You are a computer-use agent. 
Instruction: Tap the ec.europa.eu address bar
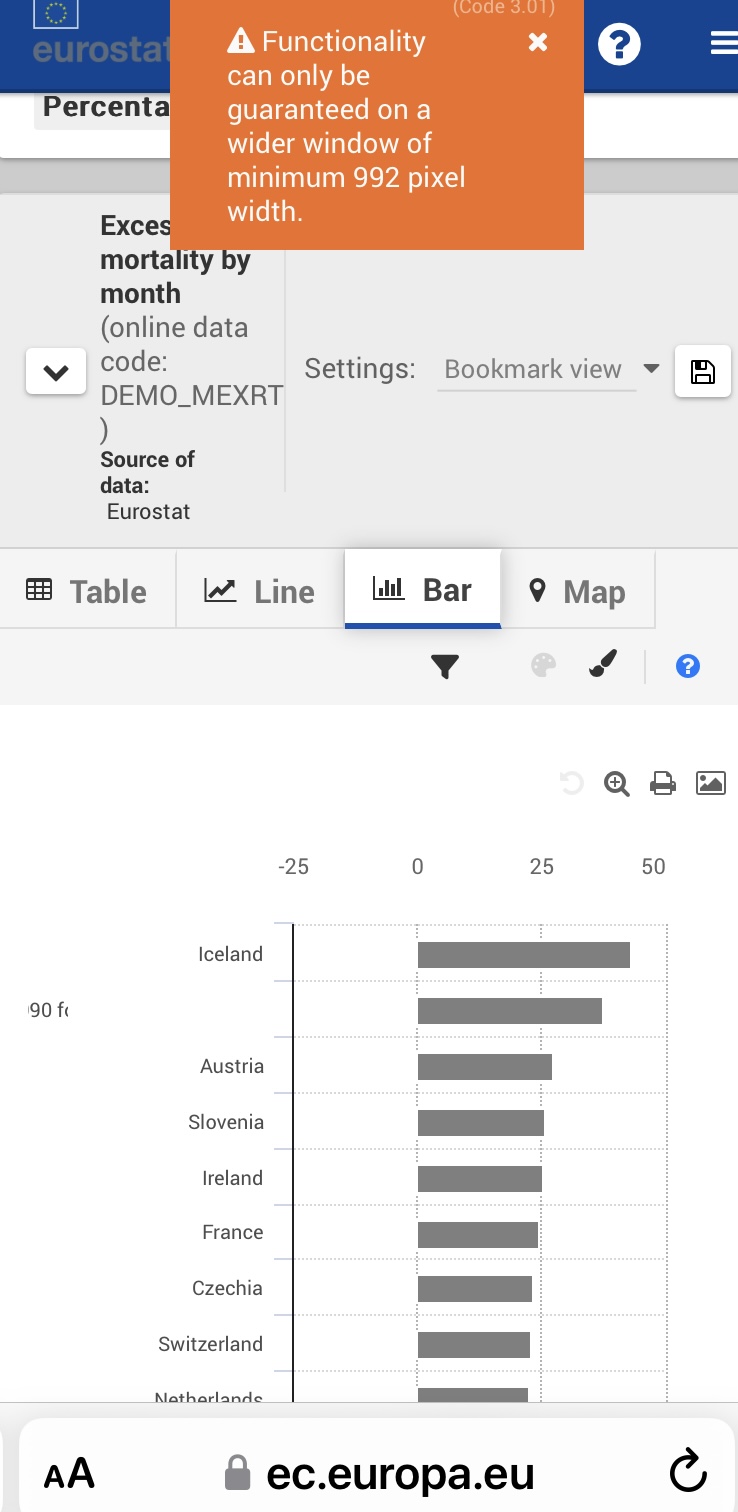(x=380, y=1473)
